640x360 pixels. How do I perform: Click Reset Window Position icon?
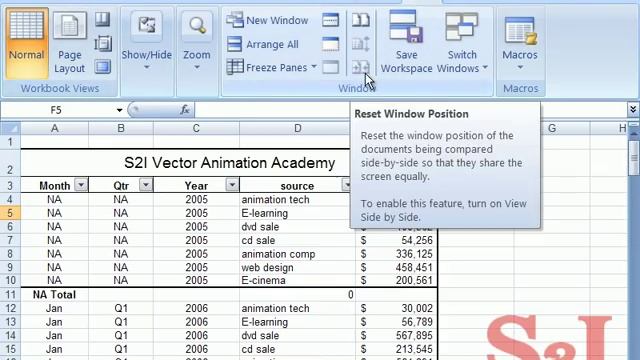(361, 67)
